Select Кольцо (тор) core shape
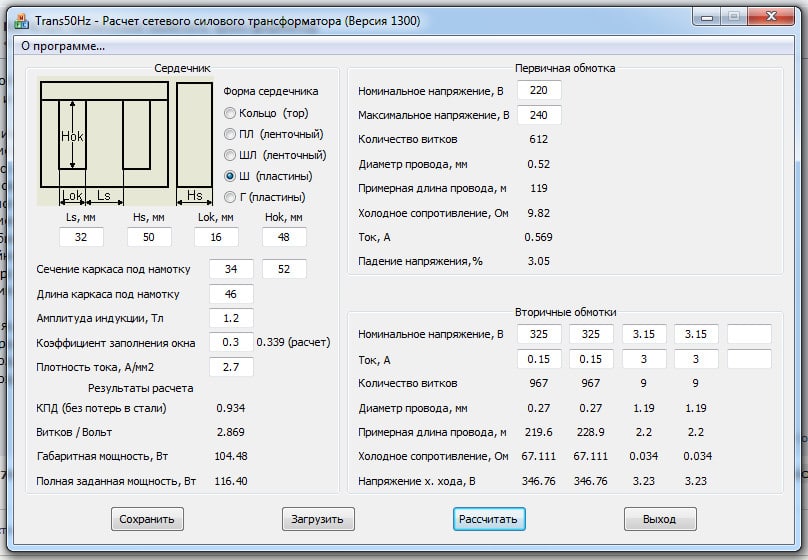This screenshot has width=808, height=560. coord(266,113)
